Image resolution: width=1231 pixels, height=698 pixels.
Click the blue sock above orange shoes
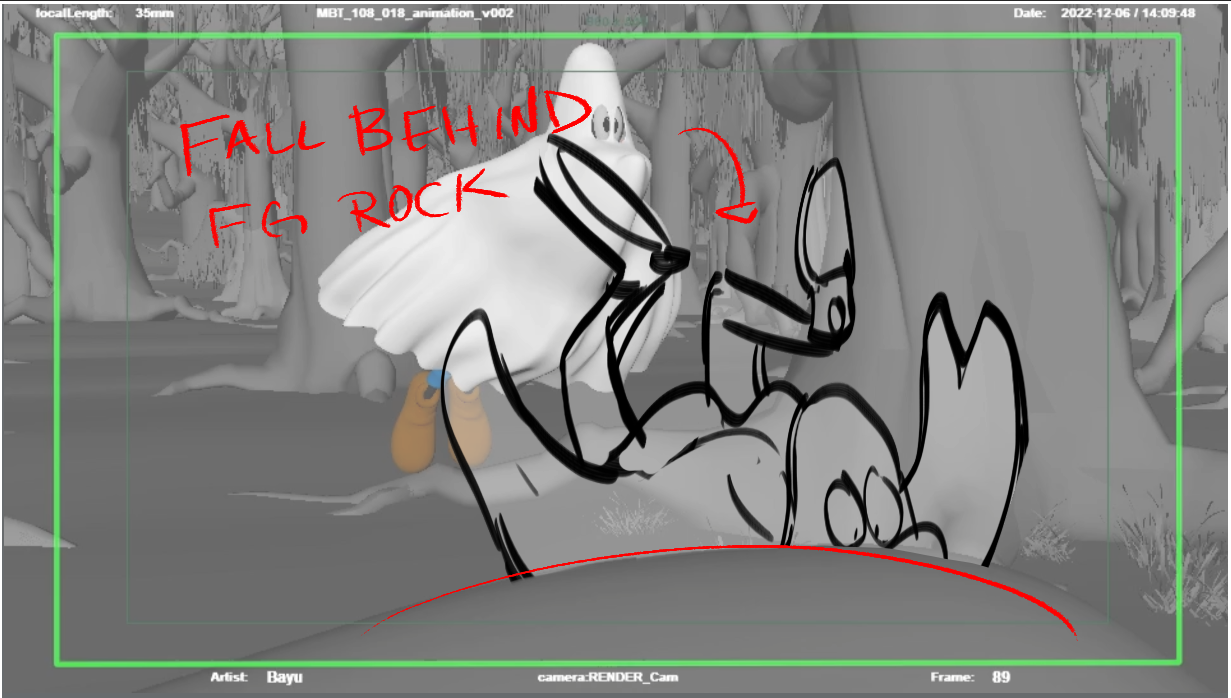[x=437, y=378]
